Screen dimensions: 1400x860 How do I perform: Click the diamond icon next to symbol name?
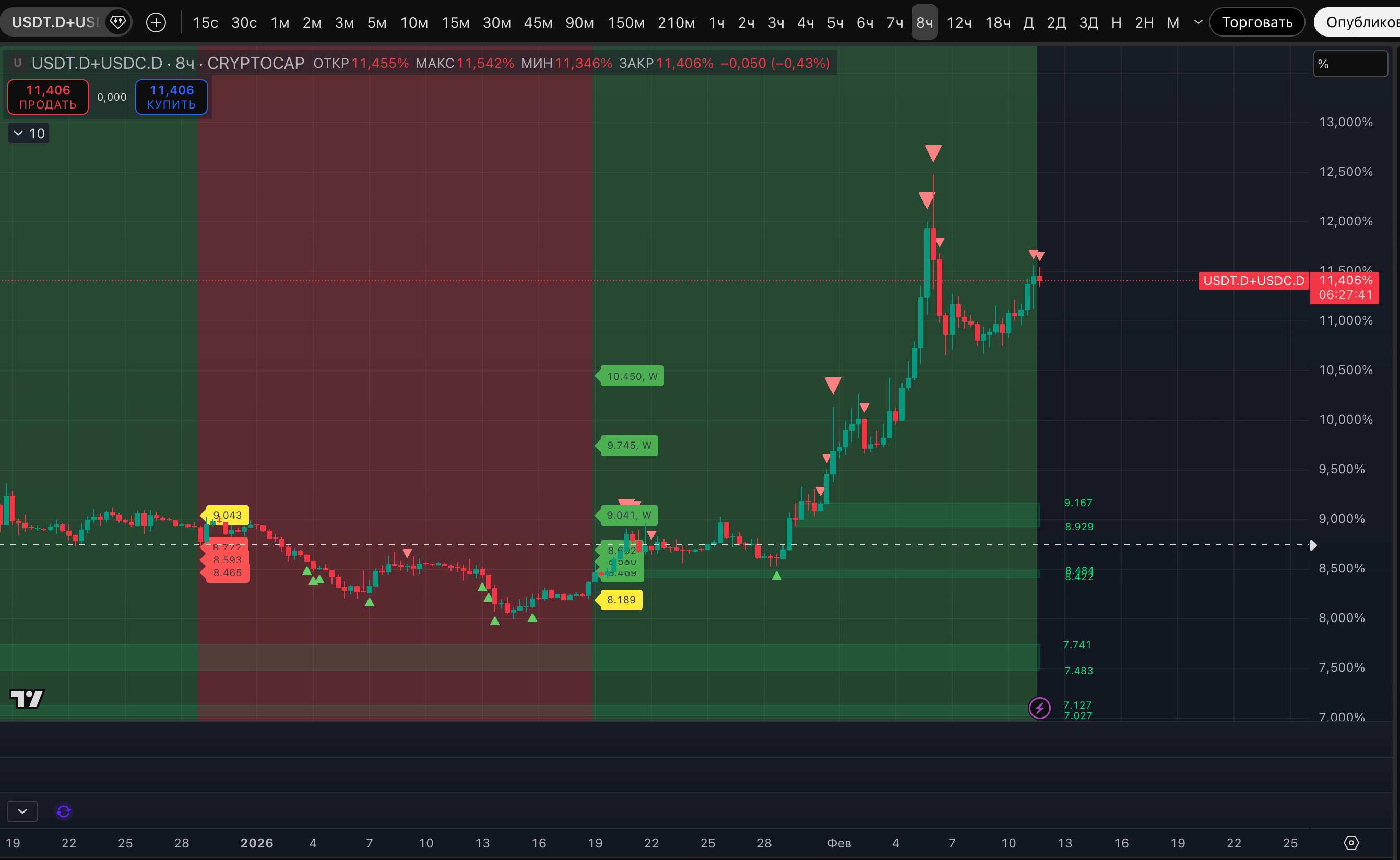118,22
